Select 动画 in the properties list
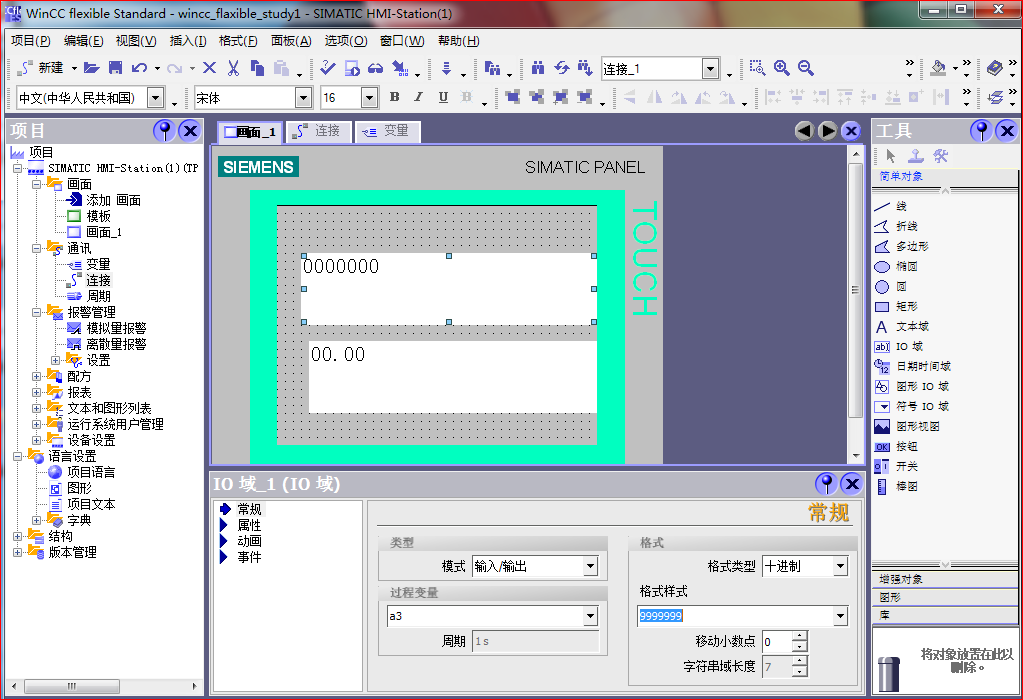 pyautogui.click(x=249, y=541)
